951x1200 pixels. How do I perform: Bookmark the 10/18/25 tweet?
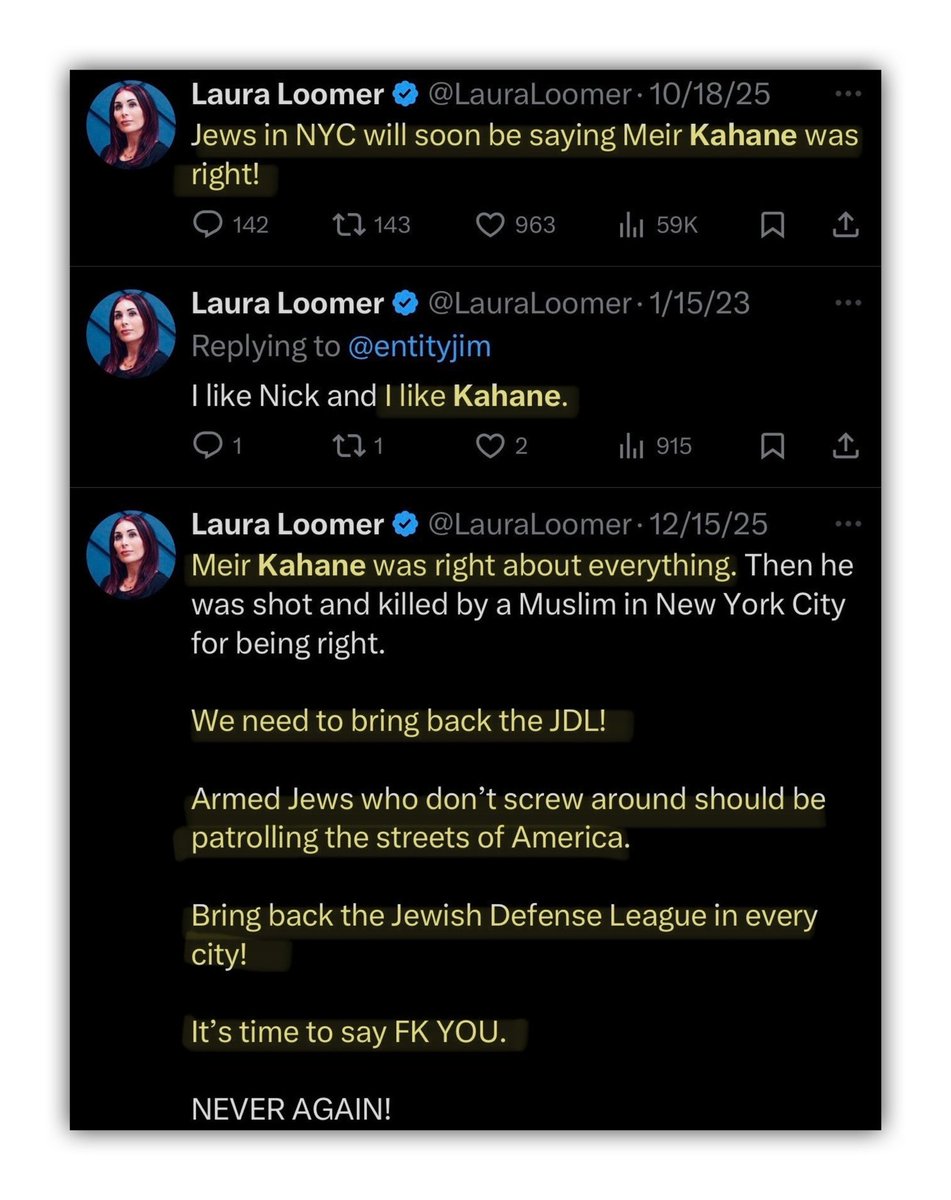[x=772, y=226]
